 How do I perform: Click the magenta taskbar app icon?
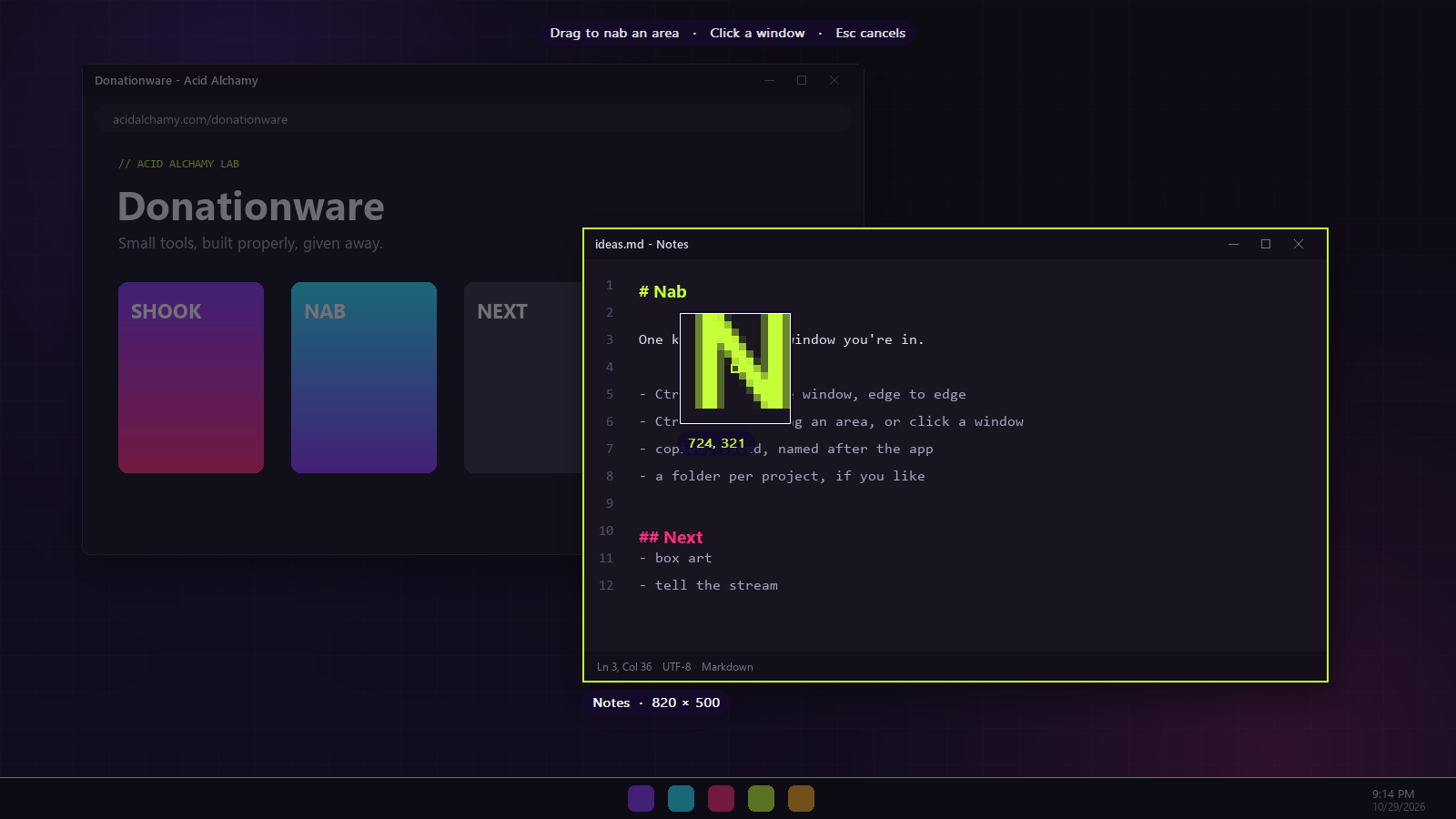point(721,798)
